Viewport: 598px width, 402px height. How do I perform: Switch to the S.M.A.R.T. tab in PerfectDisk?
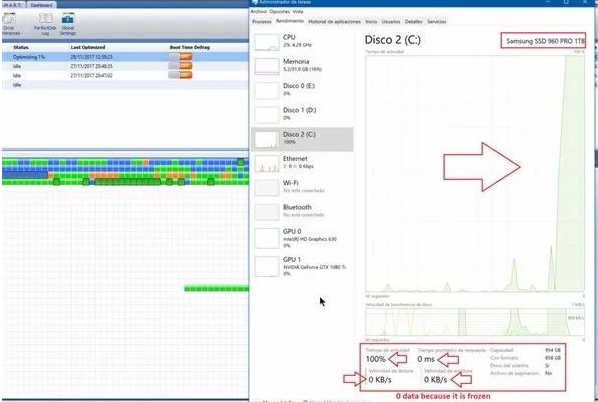click(12, 5)
